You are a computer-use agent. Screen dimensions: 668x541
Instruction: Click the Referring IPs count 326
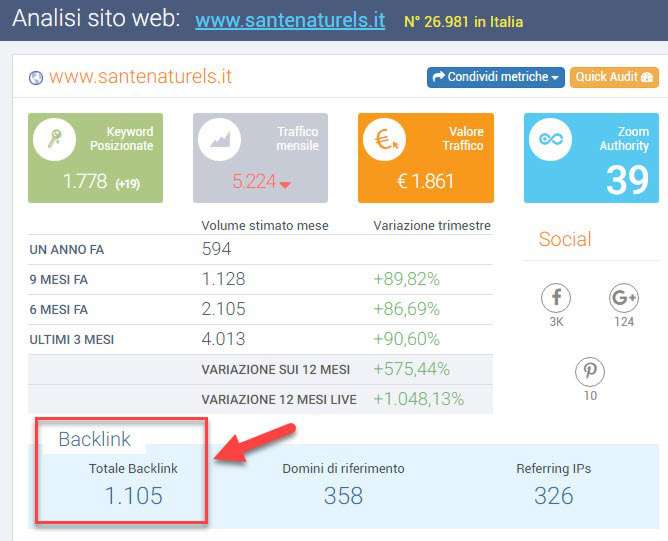553,496
